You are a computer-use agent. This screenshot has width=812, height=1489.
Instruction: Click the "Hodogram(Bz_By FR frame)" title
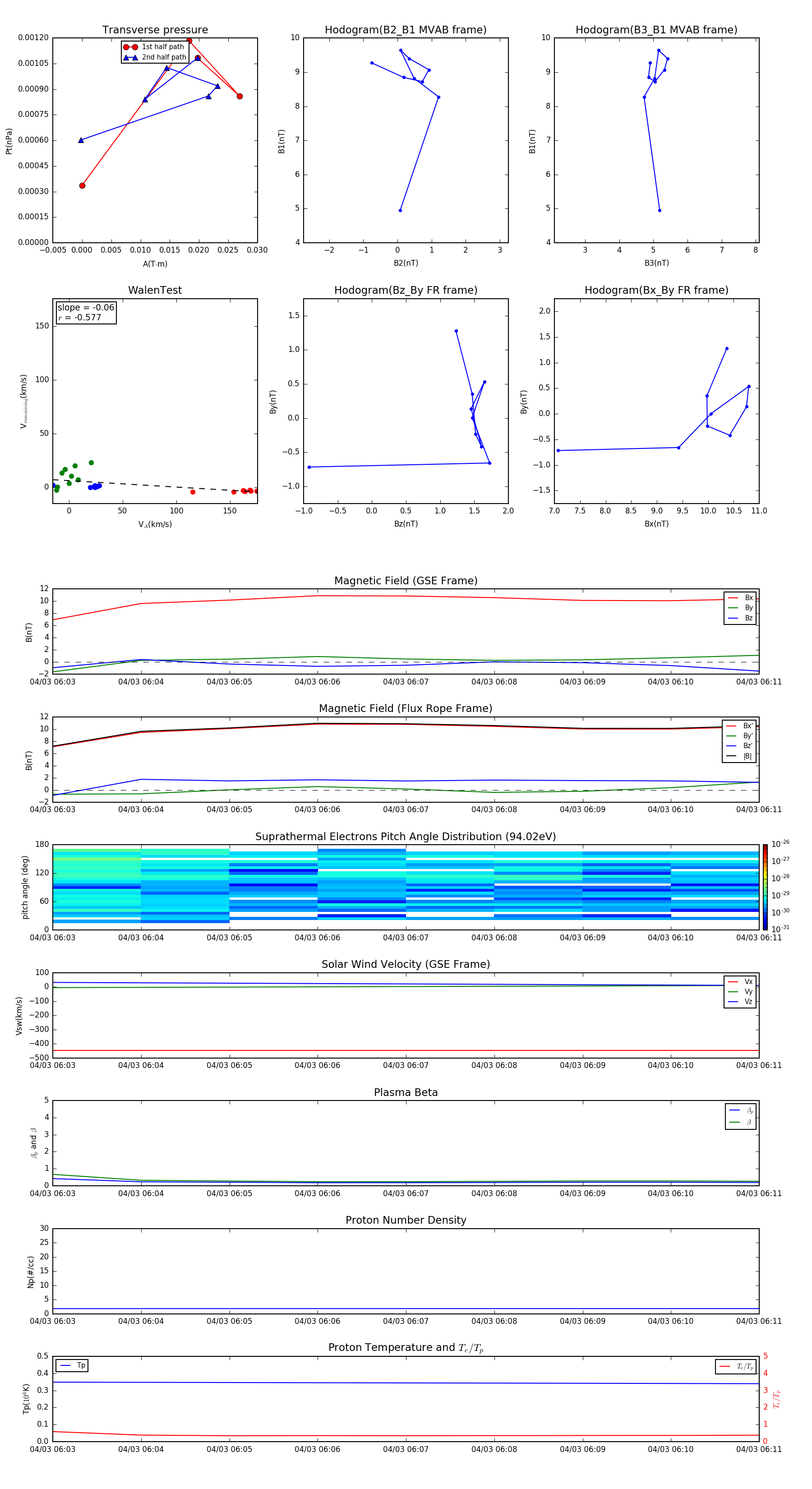tap(406, 290)
